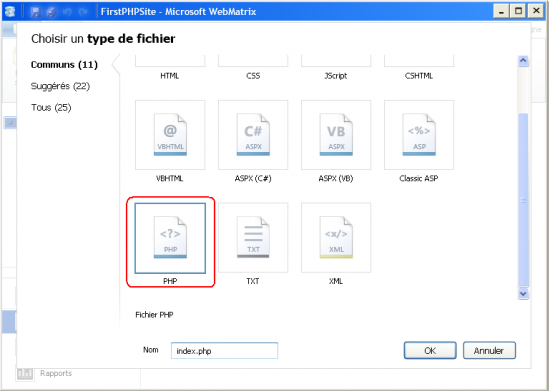Image resolution: width=550 pixels, height=391 pixels.
Task: Pick the XML file type icon
Action: click(x=336, y=237)
